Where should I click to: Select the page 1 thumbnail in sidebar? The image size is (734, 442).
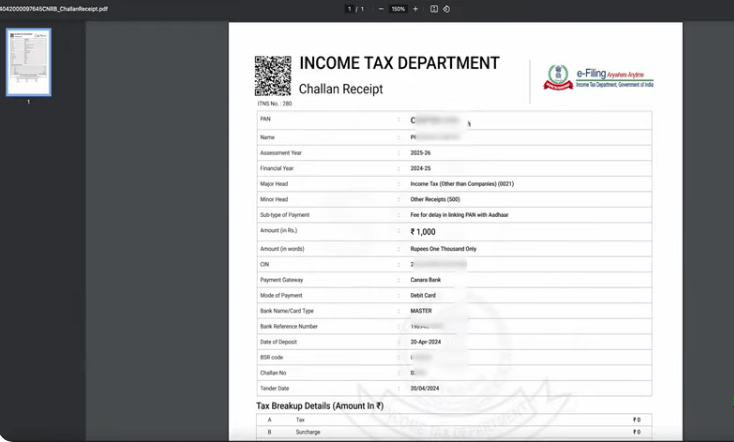coord(28,62)
